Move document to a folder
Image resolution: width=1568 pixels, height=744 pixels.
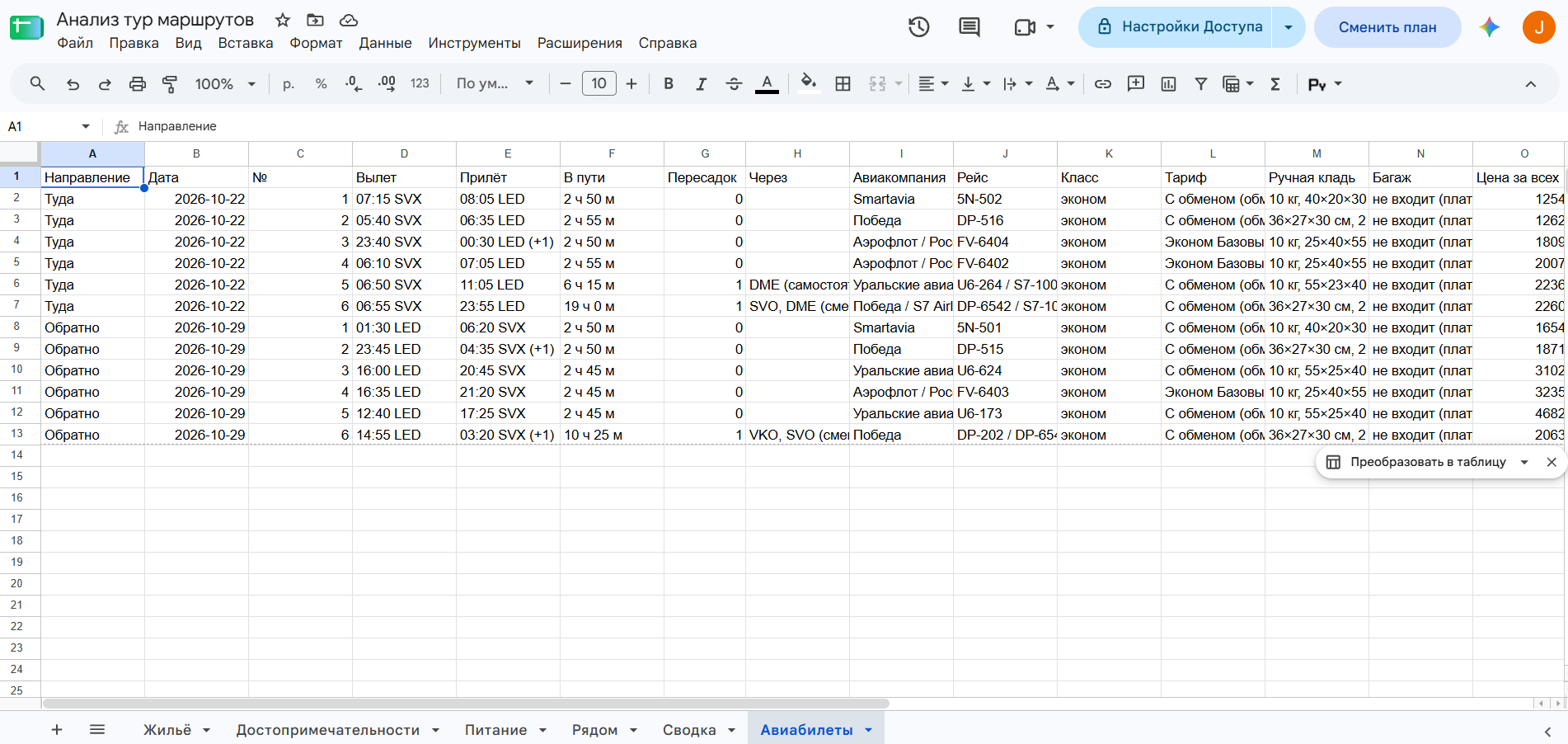pyautogui.click(x=315, y=20)
